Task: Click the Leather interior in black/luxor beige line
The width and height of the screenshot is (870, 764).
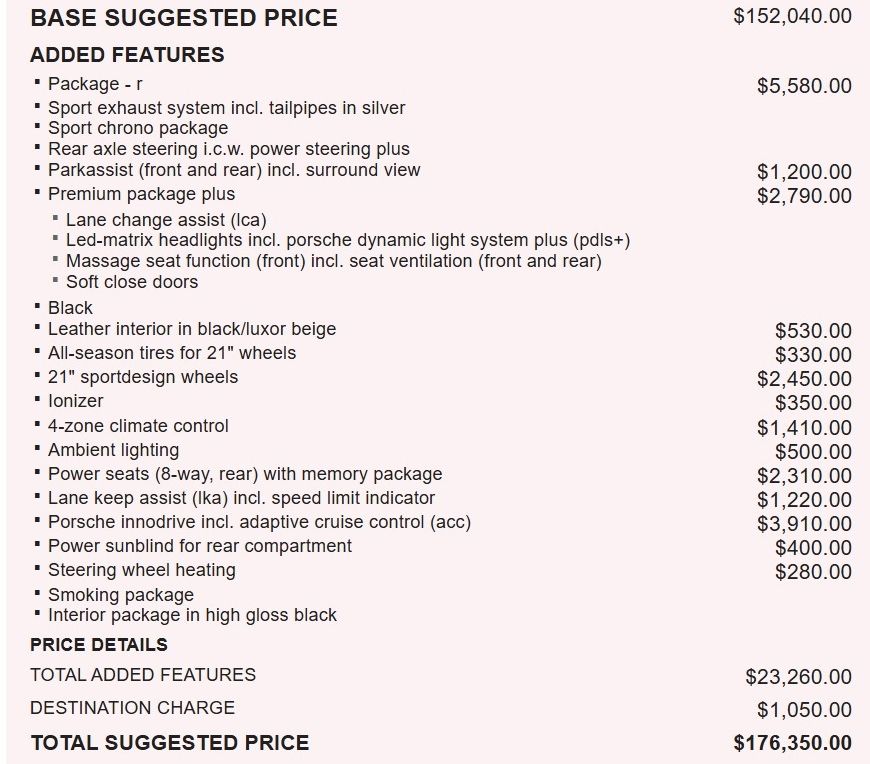Action: (192, 329)
